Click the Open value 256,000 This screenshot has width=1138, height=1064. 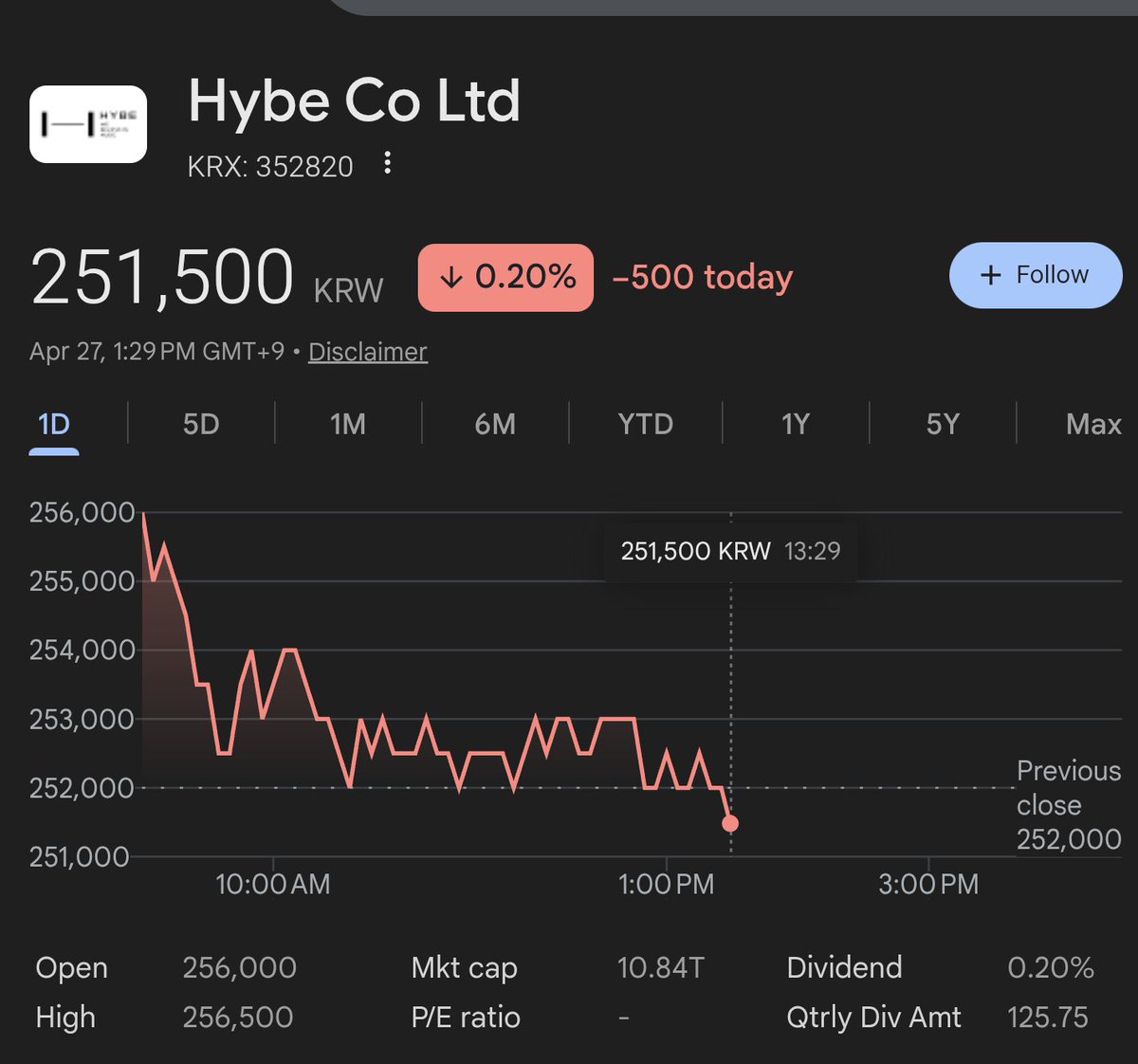pos(239,968)
